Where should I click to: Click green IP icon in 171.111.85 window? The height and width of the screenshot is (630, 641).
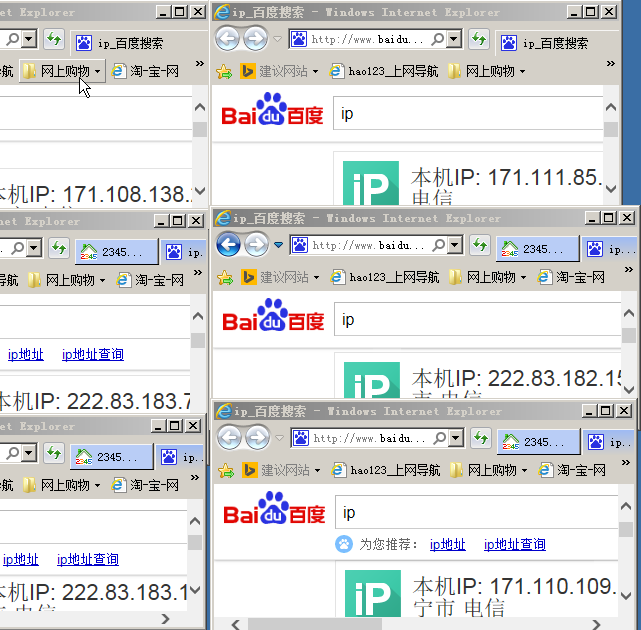coord(371,183)
